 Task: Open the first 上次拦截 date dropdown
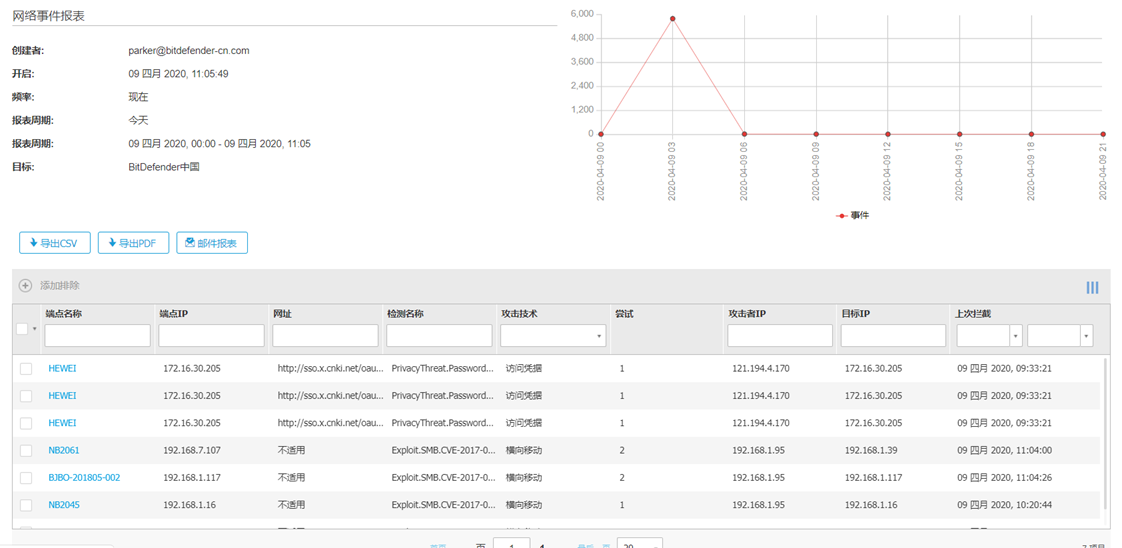tap(990, 336)
